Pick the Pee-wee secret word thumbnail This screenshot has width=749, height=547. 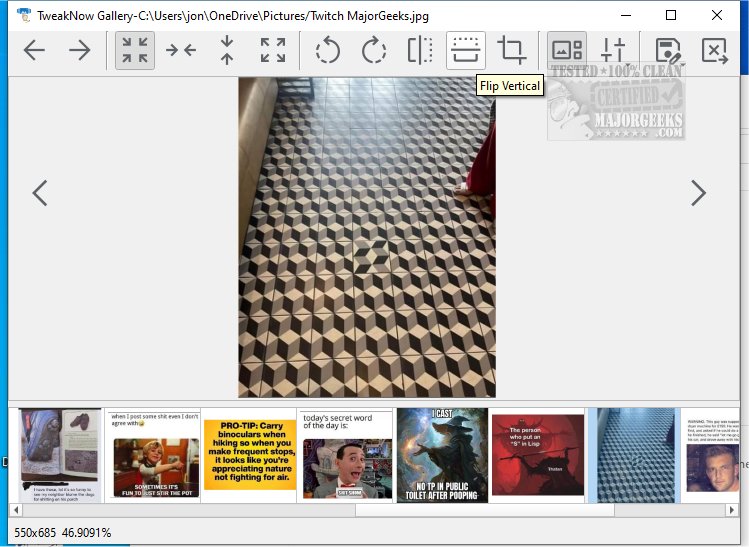pos(346,454)
